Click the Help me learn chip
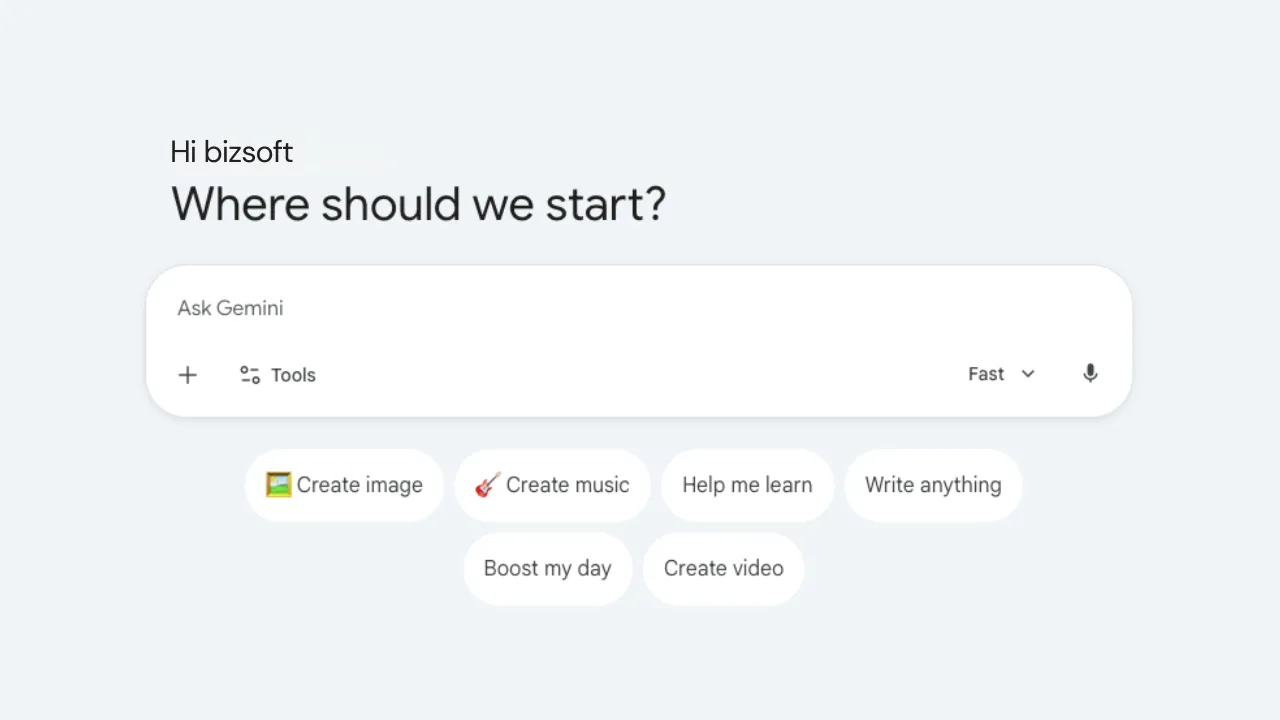 (x=747, y=485)
